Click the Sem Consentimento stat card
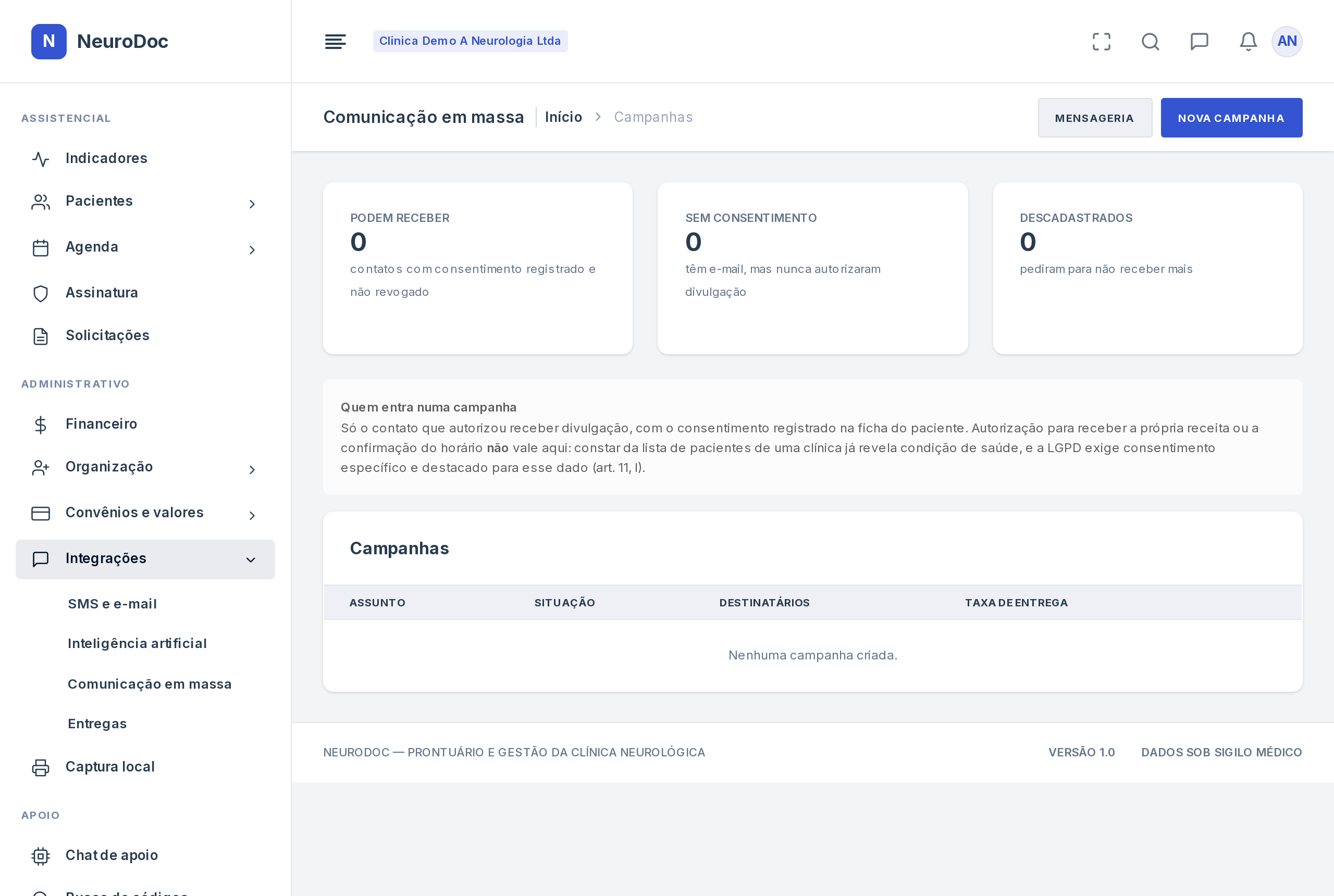Image resolution: width=1334 pixels, height=896 pixels. [812, 268]
